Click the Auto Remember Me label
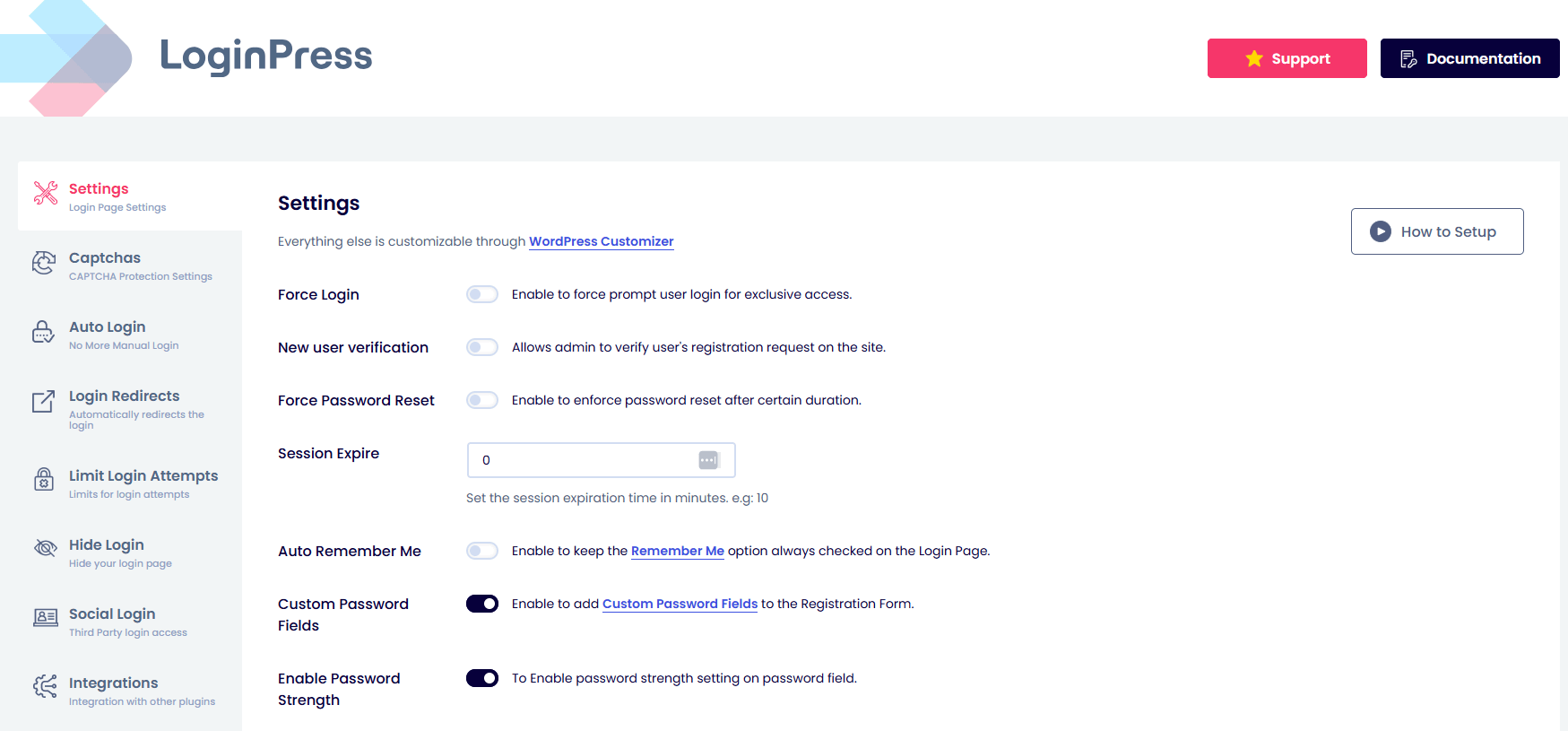Viewport: 1568px width, 731px height. (350, 551)
